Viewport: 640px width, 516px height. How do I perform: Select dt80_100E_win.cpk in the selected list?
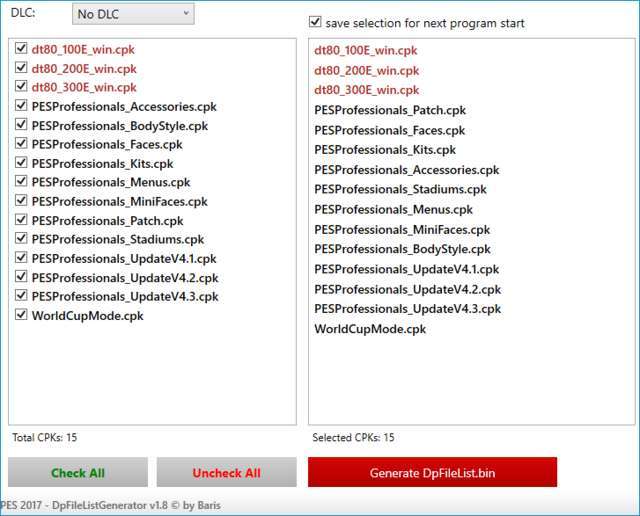click(x=366, y=51)
